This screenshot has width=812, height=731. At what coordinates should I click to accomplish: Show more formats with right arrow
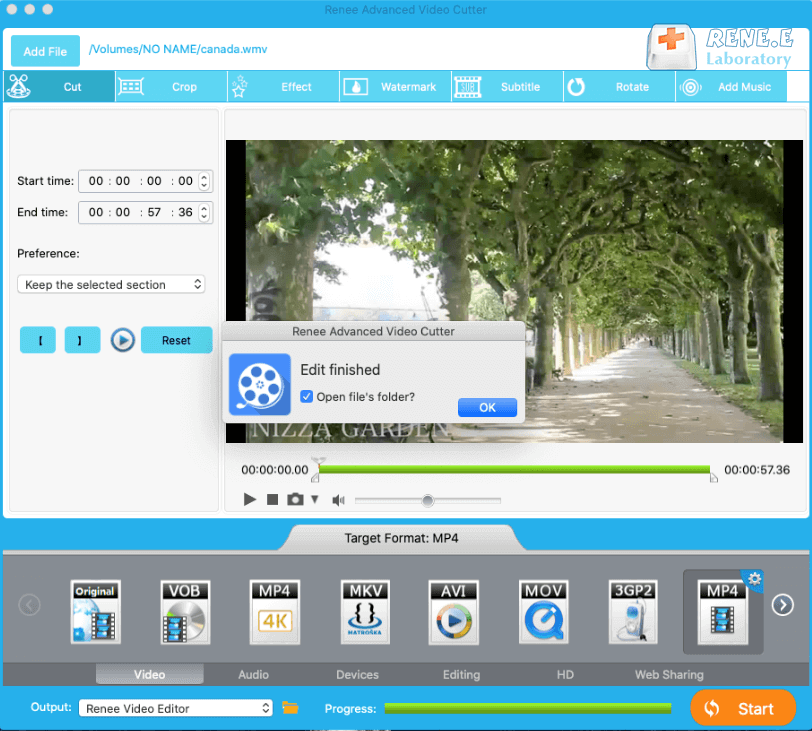tap(782, 605)
